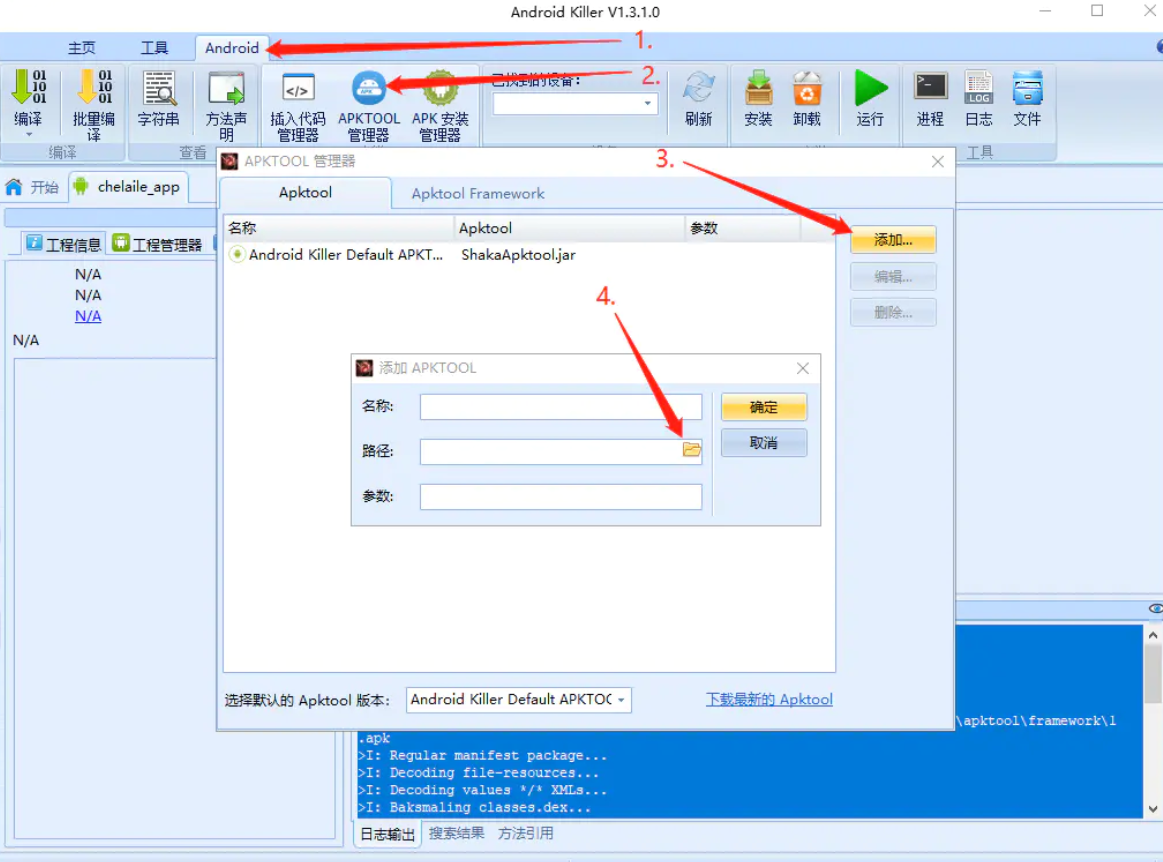Click the folder browse icon in 路径 field
The width and height of the screenshot is (1163, 862).
click(691, 450)
